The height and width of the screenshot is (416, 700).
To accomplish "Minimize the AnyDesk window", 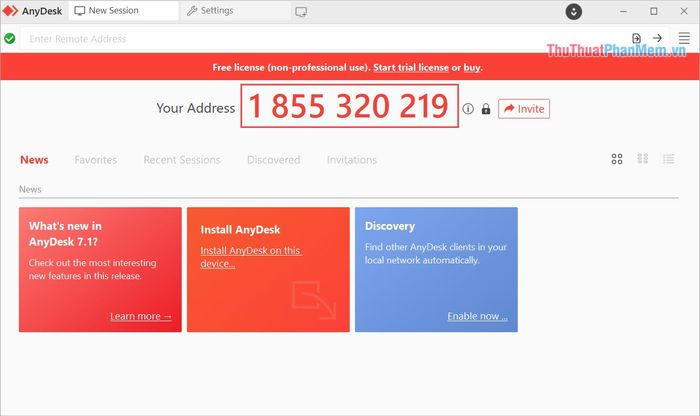I will [x=623, y=11].
